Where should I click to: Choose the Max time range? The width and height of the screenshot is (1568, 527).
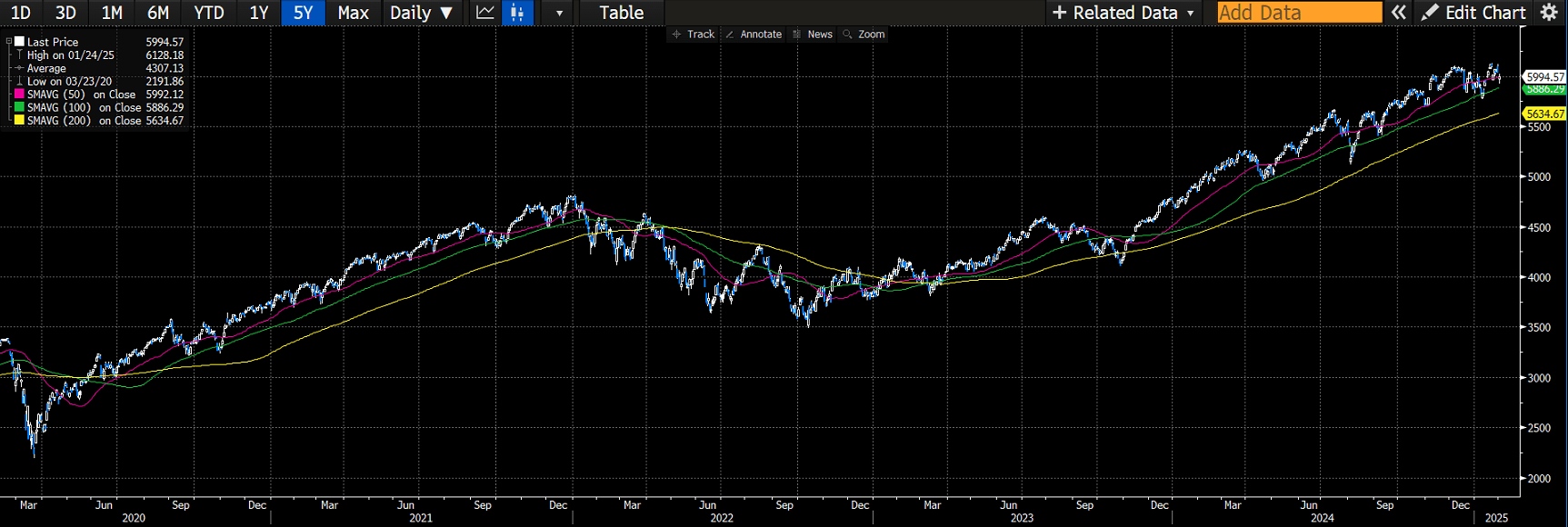tap(353, 13)
